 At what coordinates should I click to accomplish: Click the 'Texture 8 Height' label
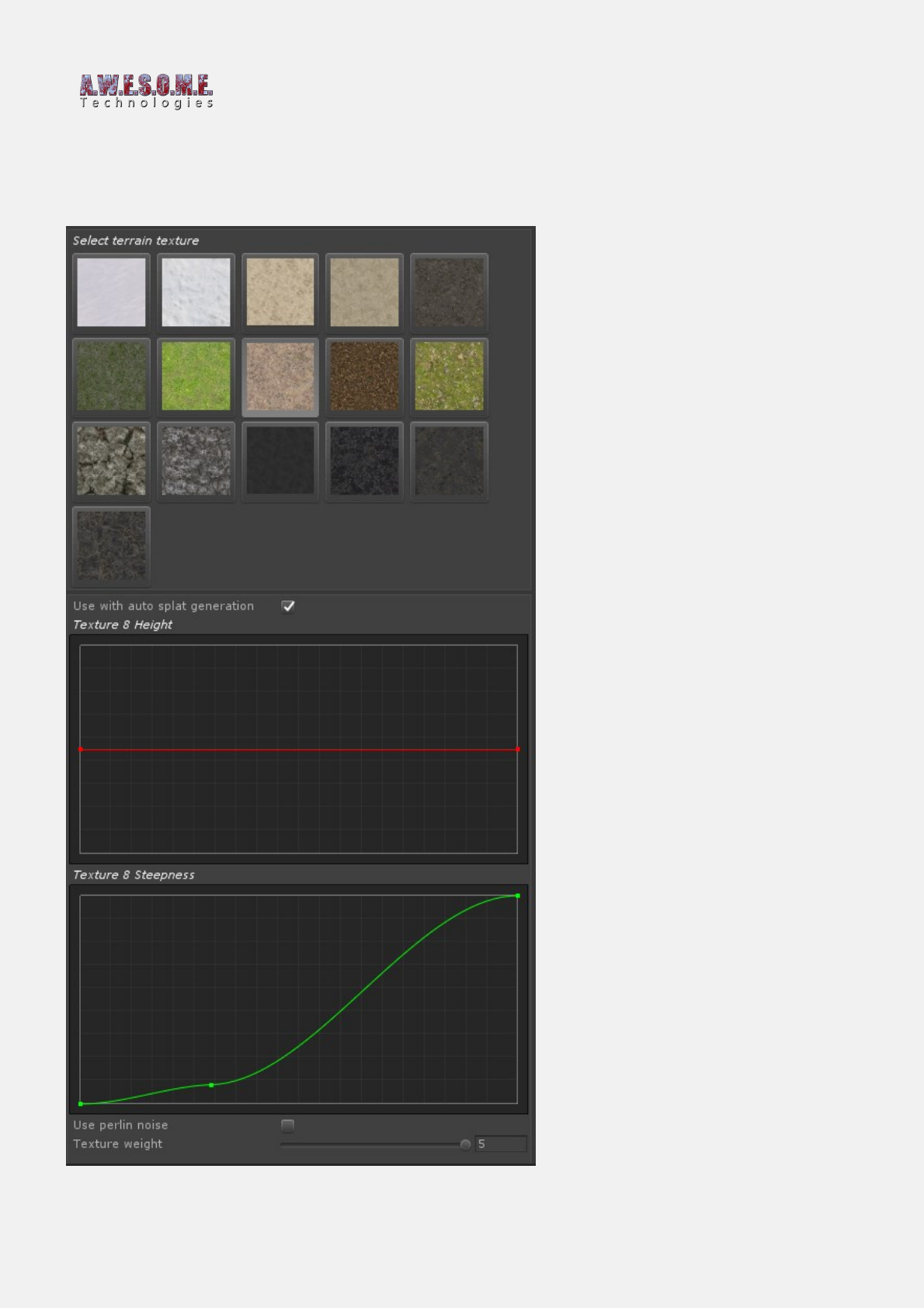123,624
